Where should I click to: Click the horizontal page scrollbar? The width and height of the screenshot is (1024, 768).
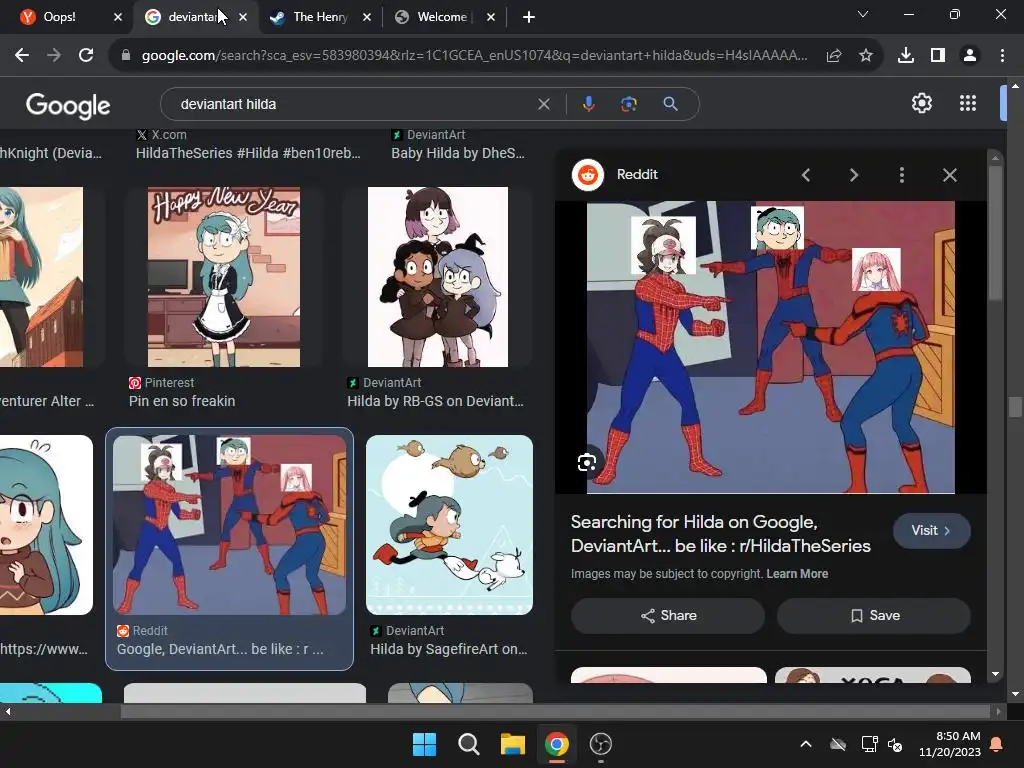(x=555, y=712)
